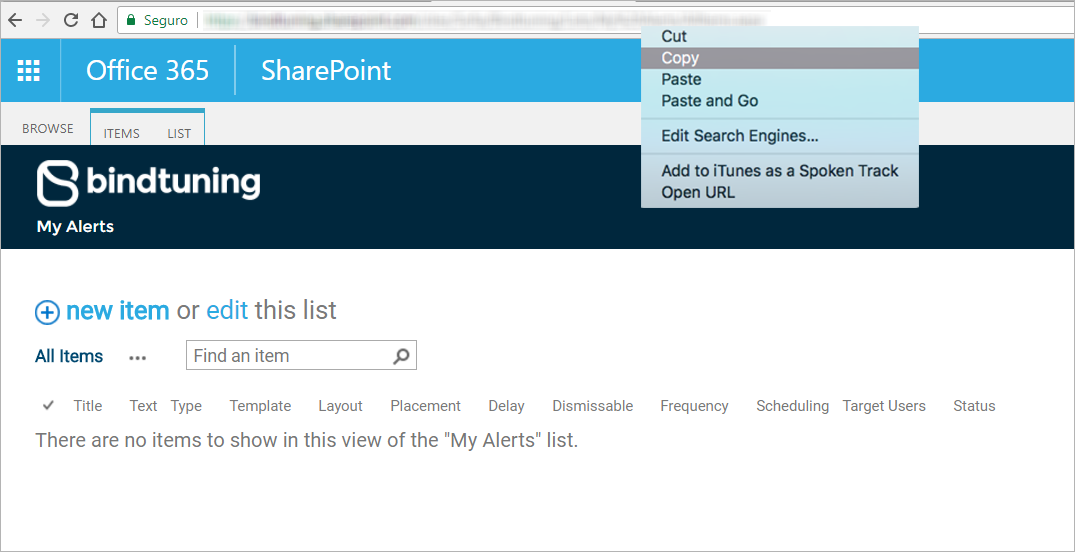Screen dimensions: 1075x552
Task: Open the LIST ribbon tab
Action: click(x=179, y=134)
